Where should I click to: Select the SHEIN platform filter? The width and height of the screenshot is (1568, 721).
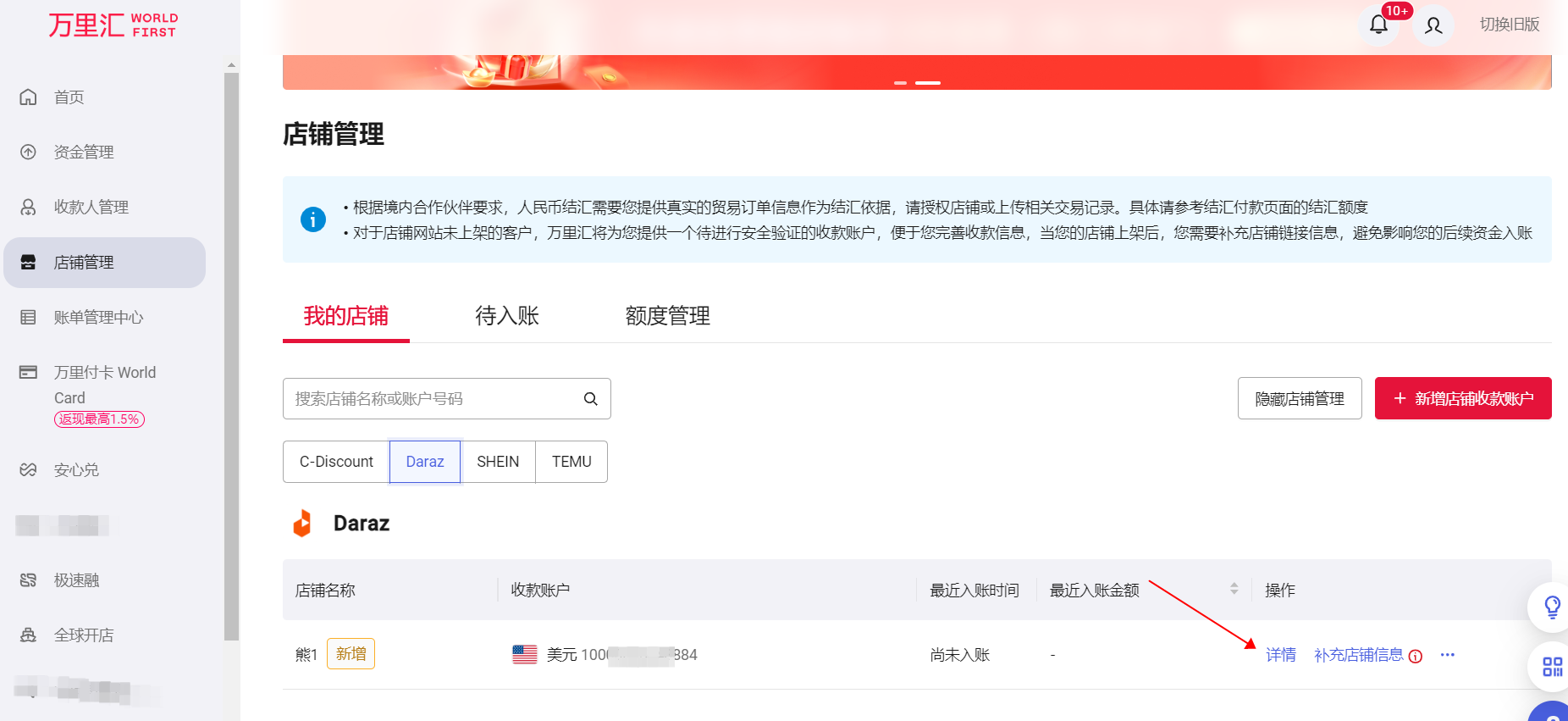coord(498,462)
